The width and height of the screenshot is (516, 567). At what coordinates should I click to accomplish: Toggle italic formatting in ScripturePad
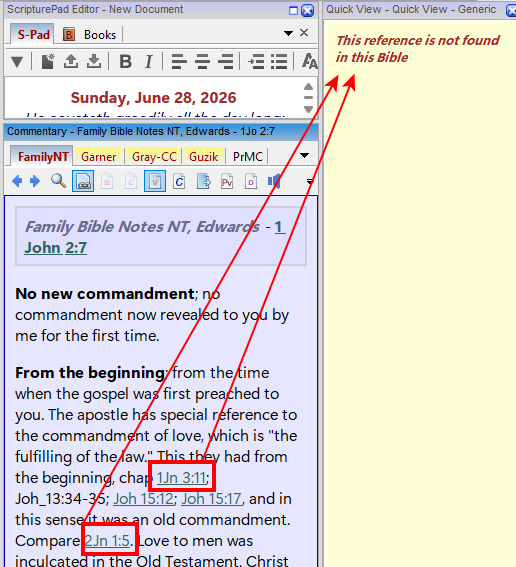[x=149, y=61]
